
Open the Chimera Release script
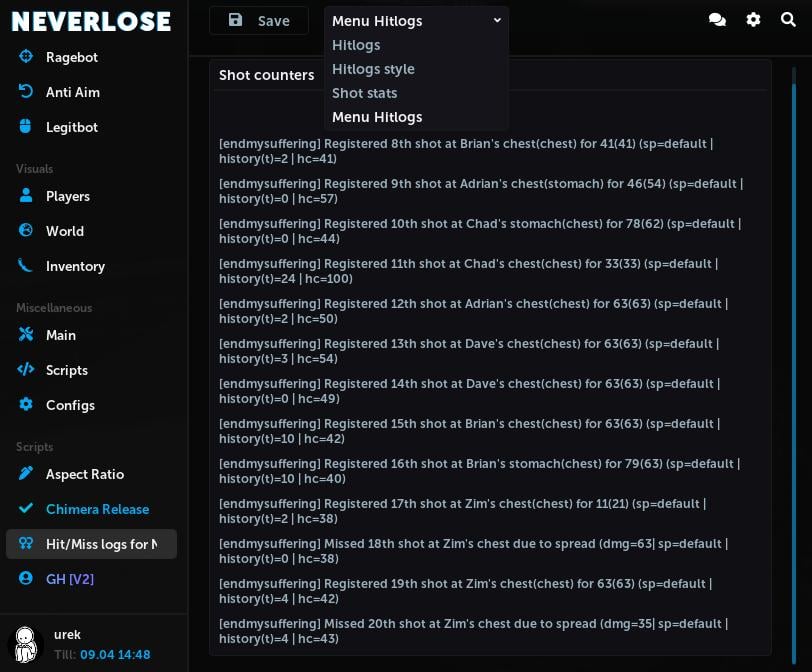tap(97, 509)
